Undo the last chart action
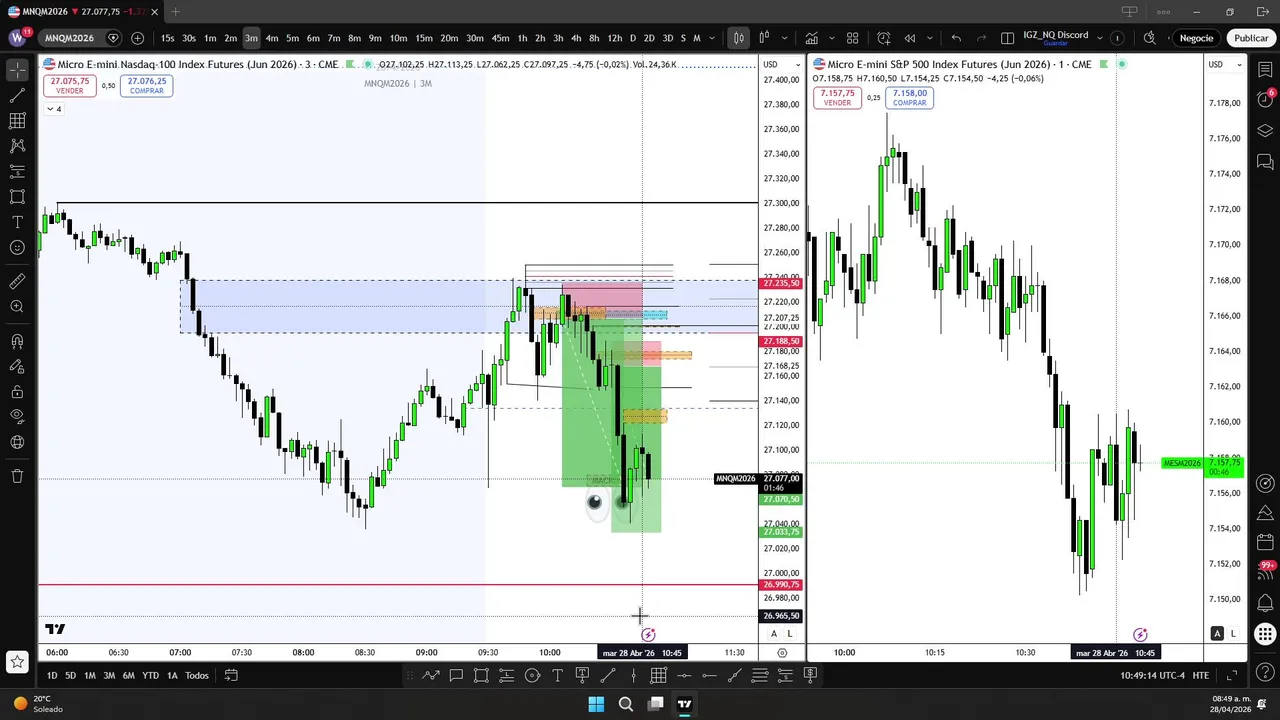This screenshot has height=720, width=1280. click(956, 38)
